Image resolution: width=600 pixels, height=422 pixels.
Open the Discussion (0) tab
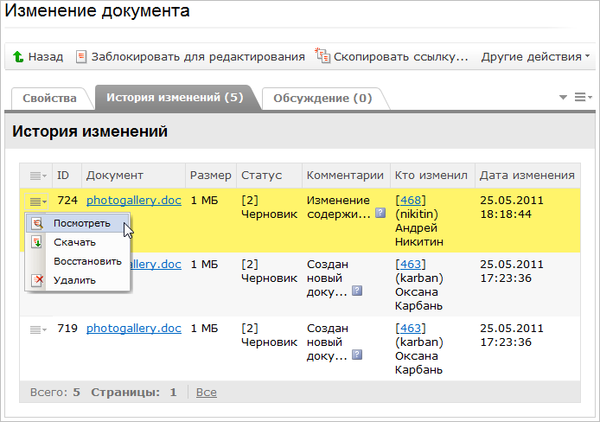(323, 98)
